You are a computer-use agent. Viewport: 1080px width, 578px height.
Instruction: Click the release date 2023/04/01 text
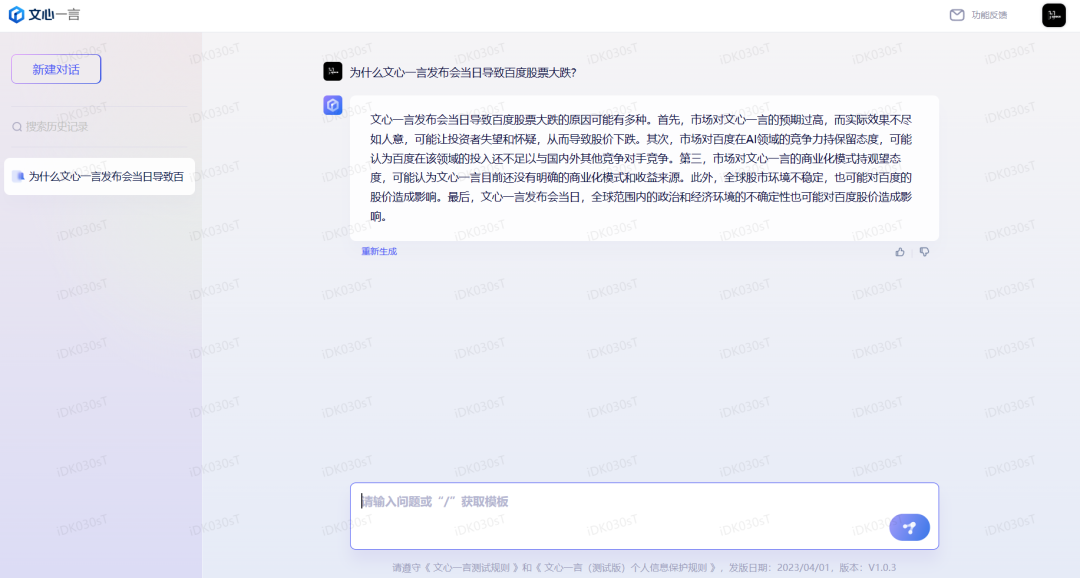(x=804, y=568)
